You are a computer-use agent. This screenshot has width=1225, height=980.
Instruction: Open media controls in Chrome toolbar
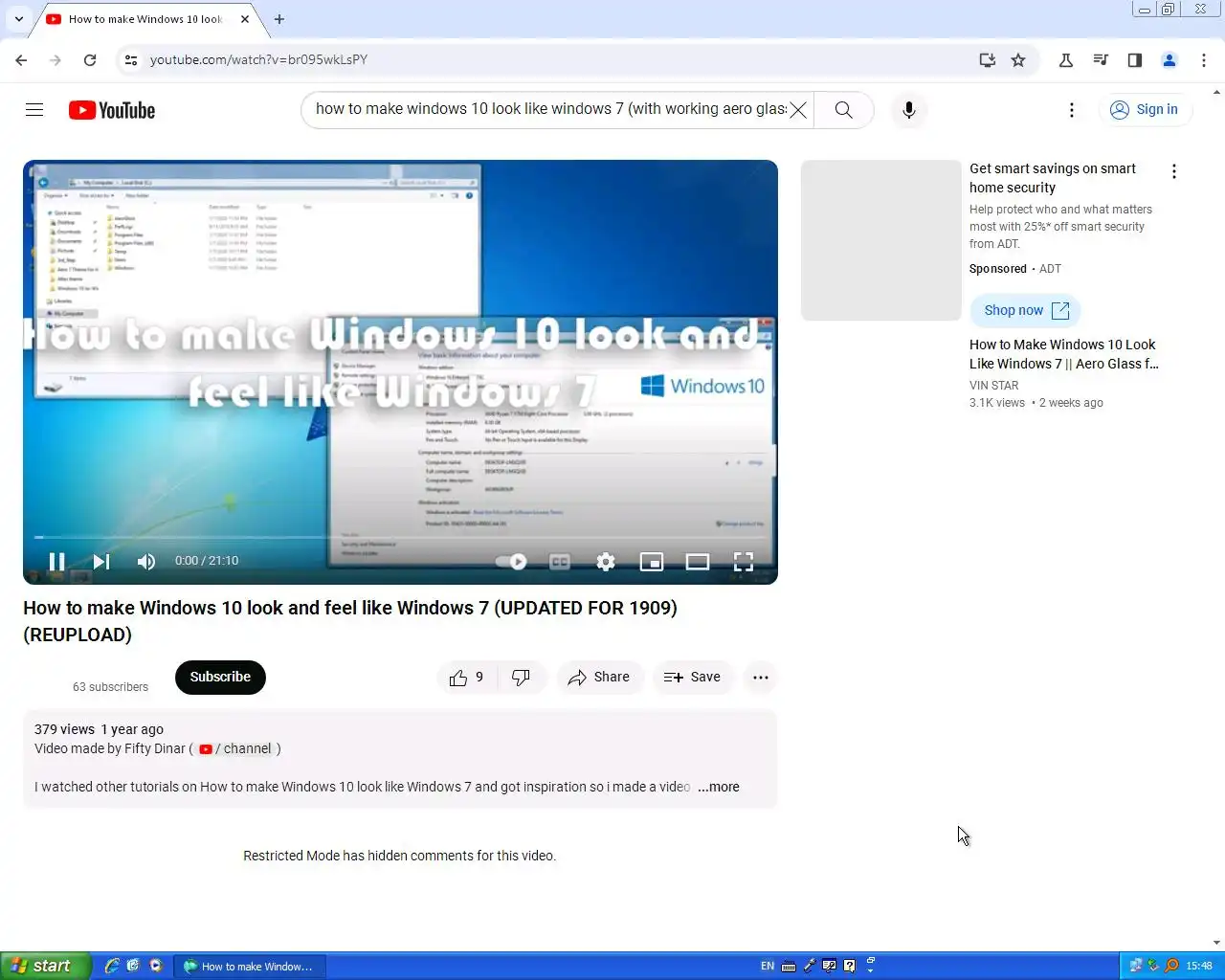coord(1101,59)
